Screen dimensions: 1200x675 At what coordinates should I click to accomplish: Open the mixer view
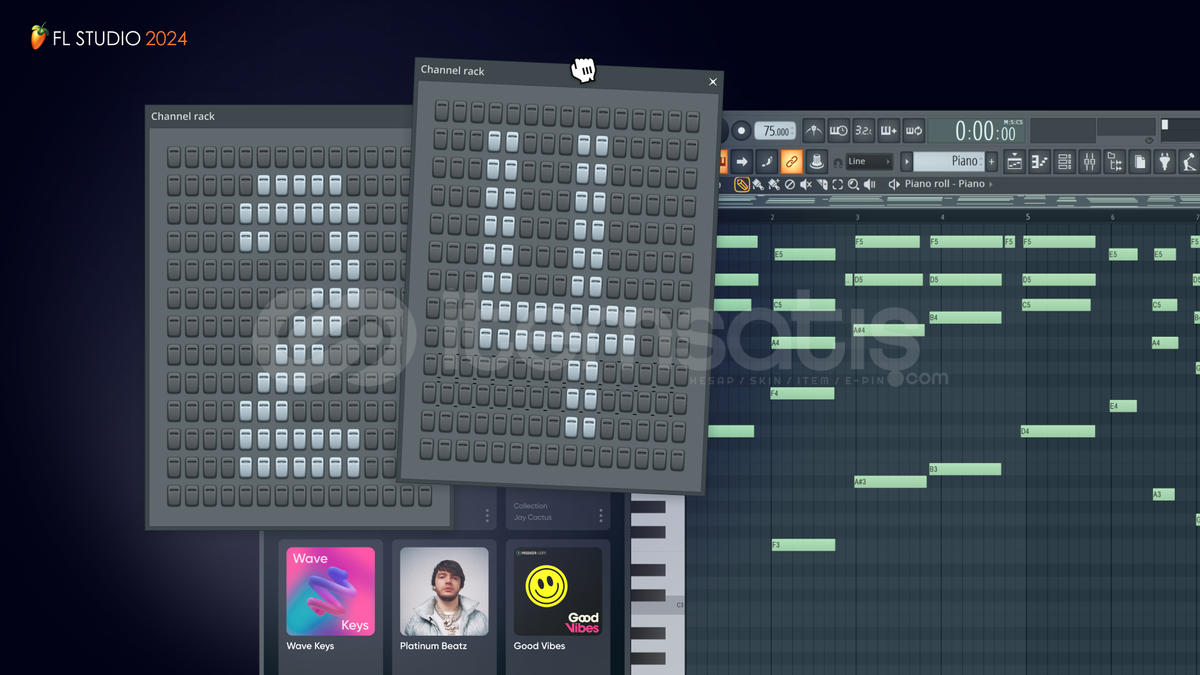[x=1090, y=161]
